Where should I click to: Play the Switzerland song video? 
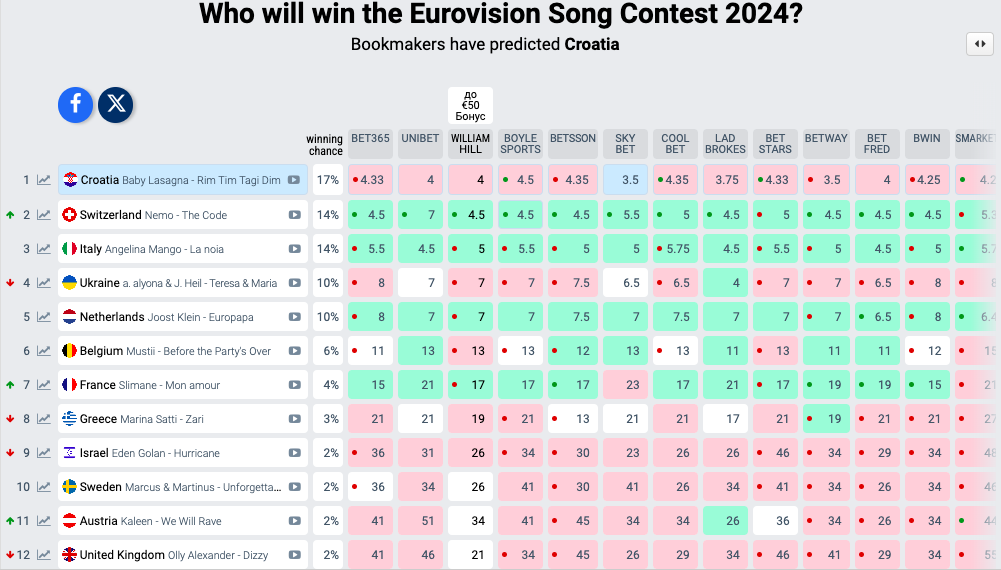294,215
